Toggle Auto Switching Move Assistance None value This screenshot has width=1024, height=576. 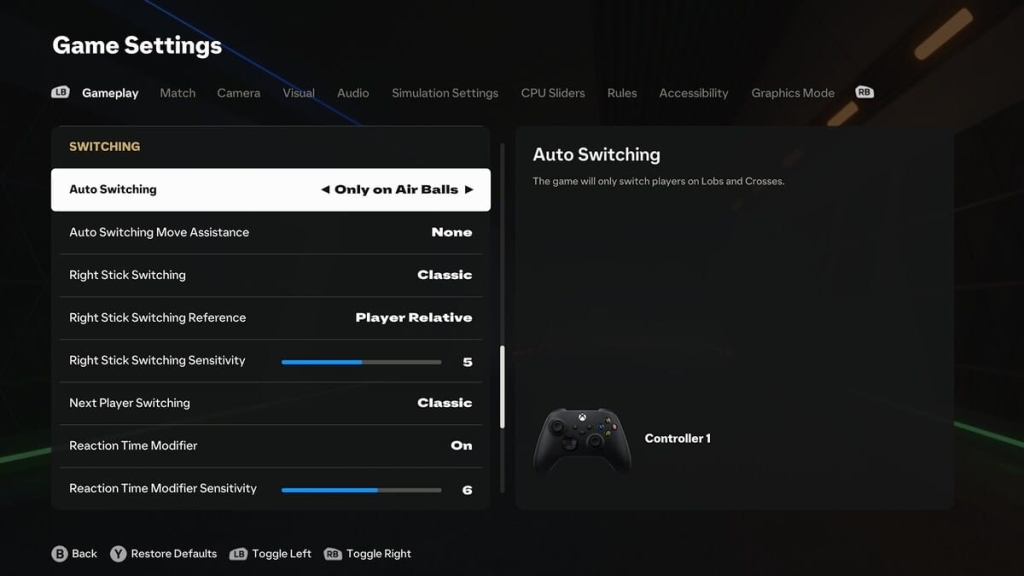[270, 232]
